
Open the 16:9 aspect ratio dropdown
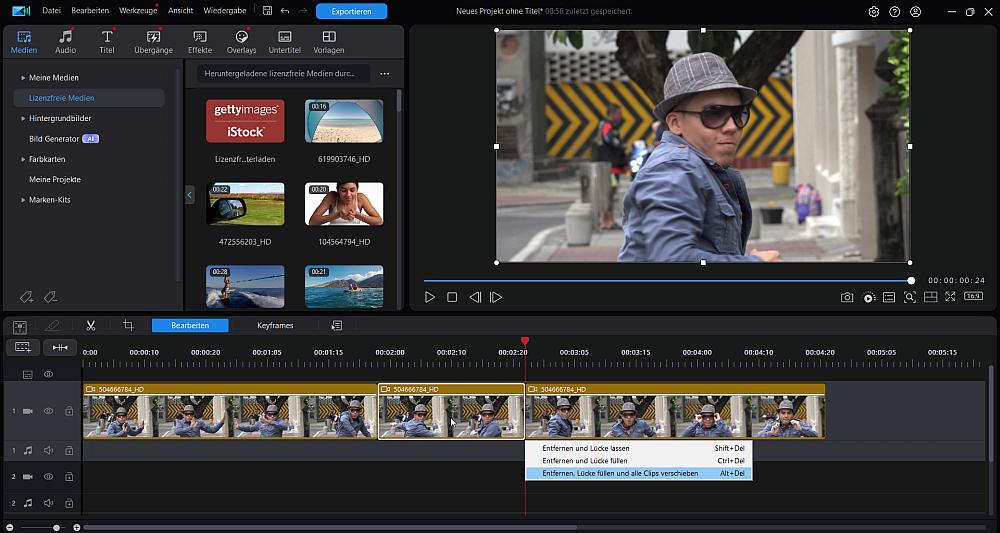click(x=972, y=297)
